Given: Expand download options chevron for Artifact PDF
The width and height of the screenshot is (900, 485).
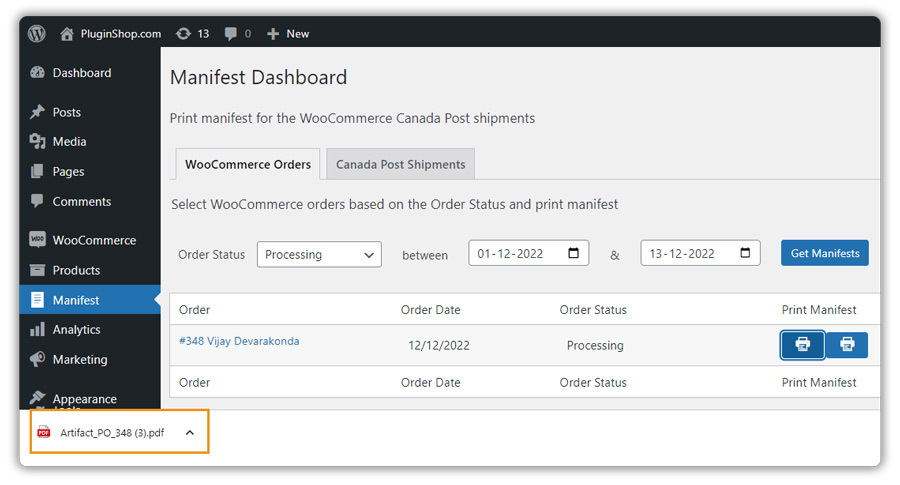Looking at the screenshot, I should pyautogui.click(x=190, y=433).
